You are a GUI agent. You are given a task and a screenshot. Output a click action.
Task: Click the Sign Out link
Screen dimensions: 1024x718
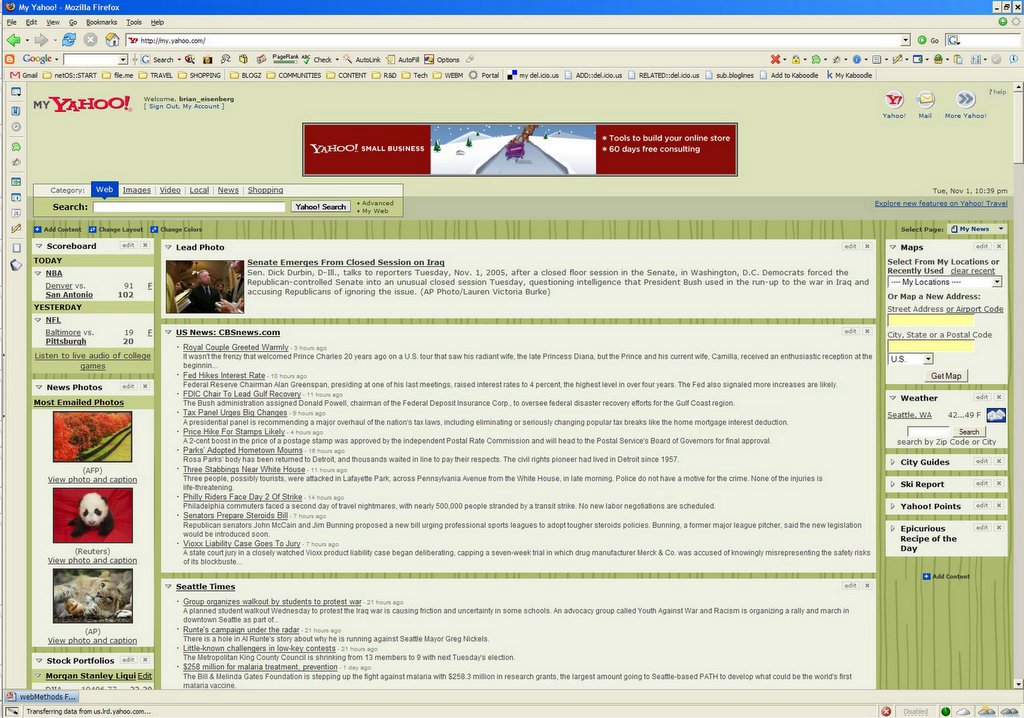163,106
